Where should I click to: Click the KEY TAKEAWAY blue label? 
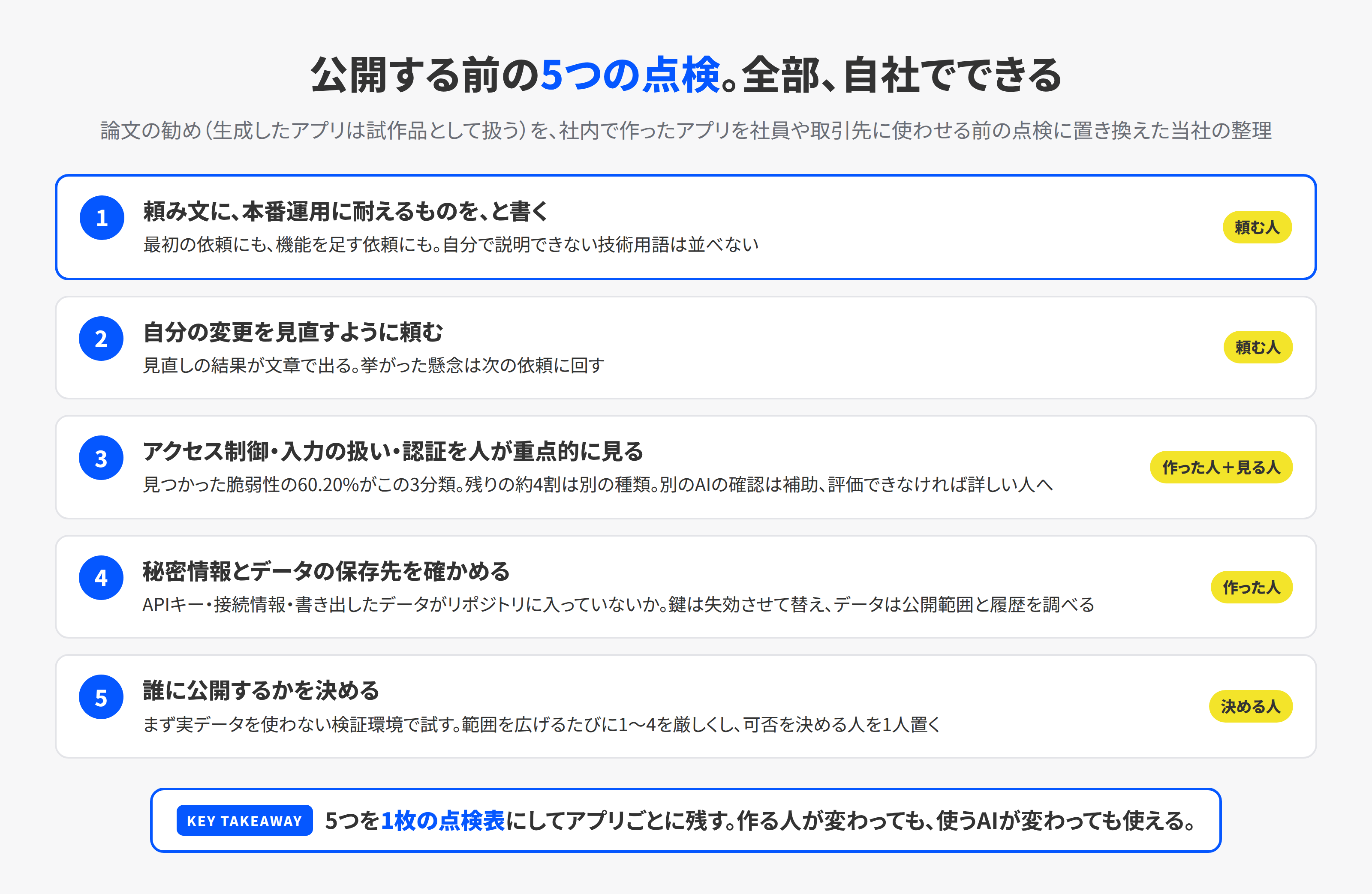(244, 820)
